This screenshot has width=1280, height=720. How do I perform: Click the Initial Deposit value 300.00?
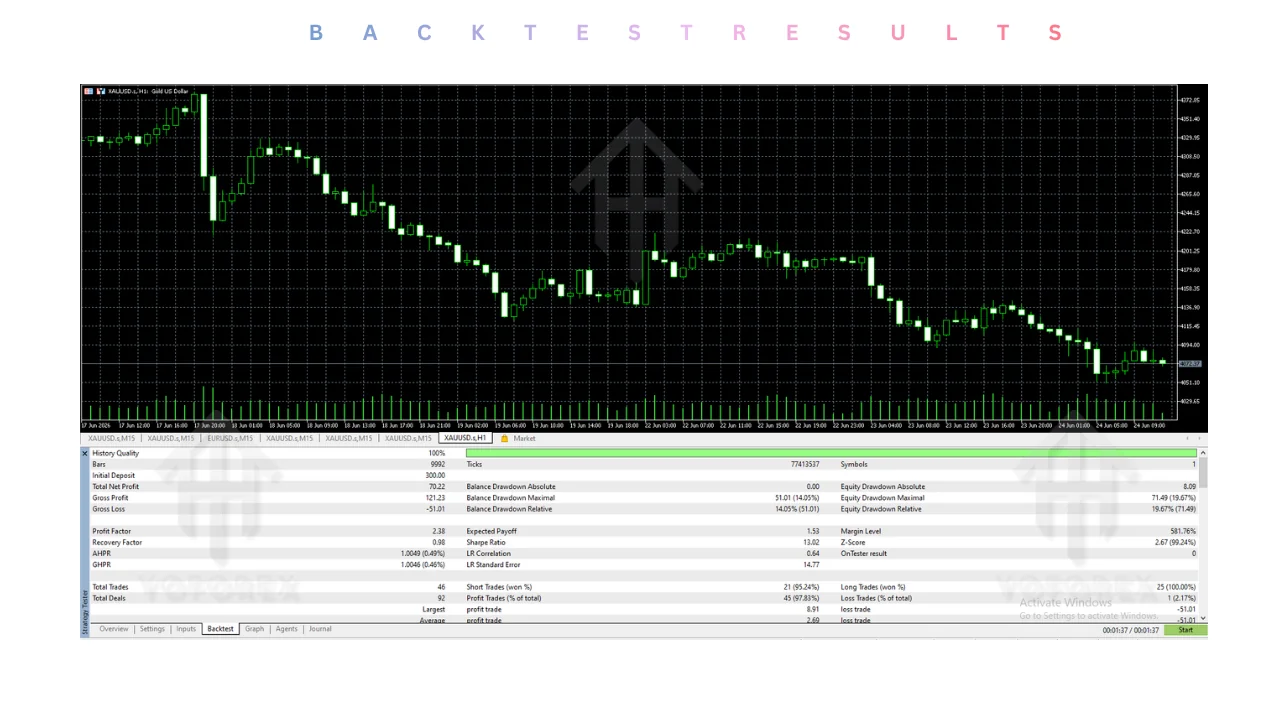[435, 475]
